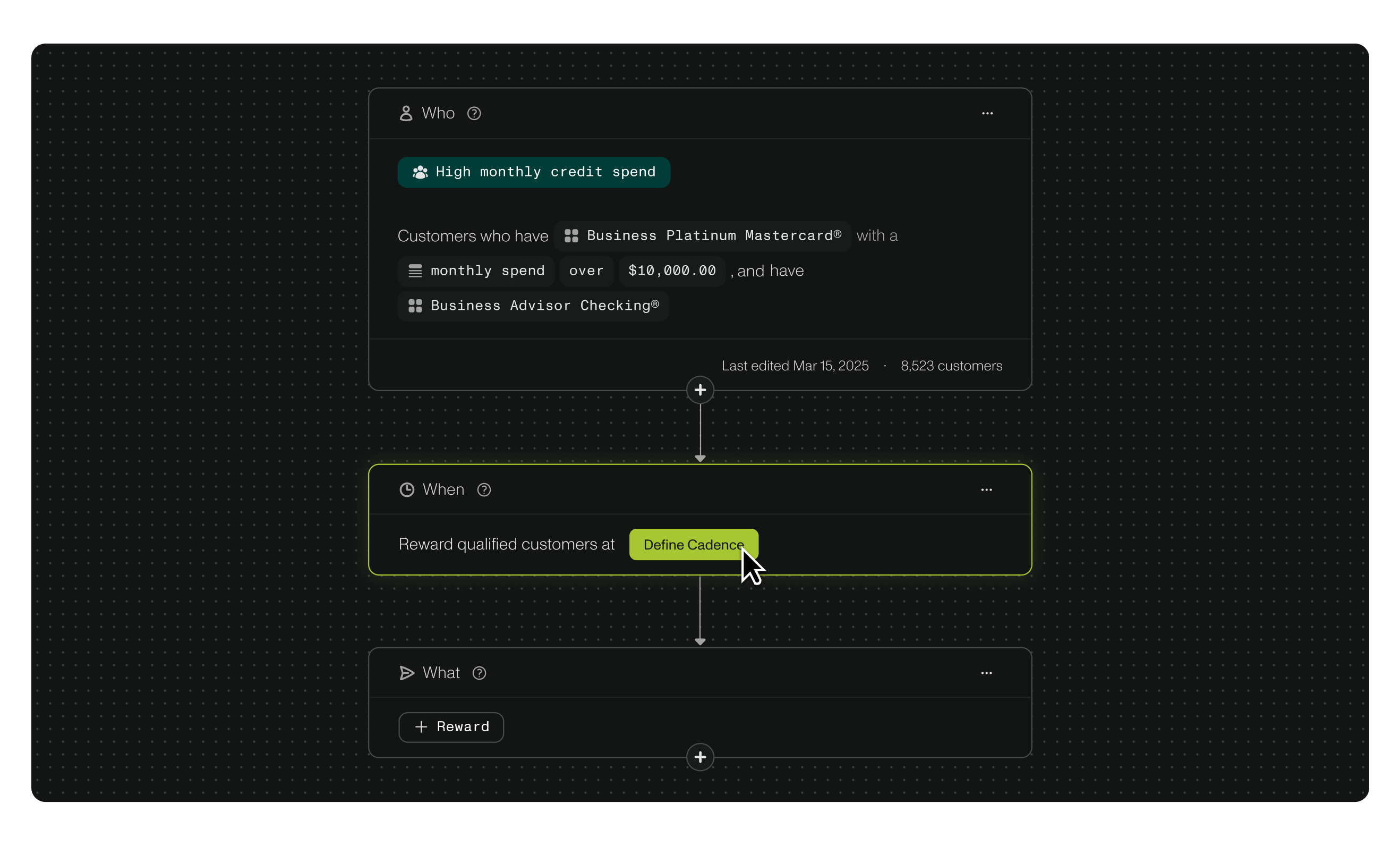Open the Business Advisor Checking product chip
Image resolution: width=1400 pixels, height=846 pixels.
533,306
